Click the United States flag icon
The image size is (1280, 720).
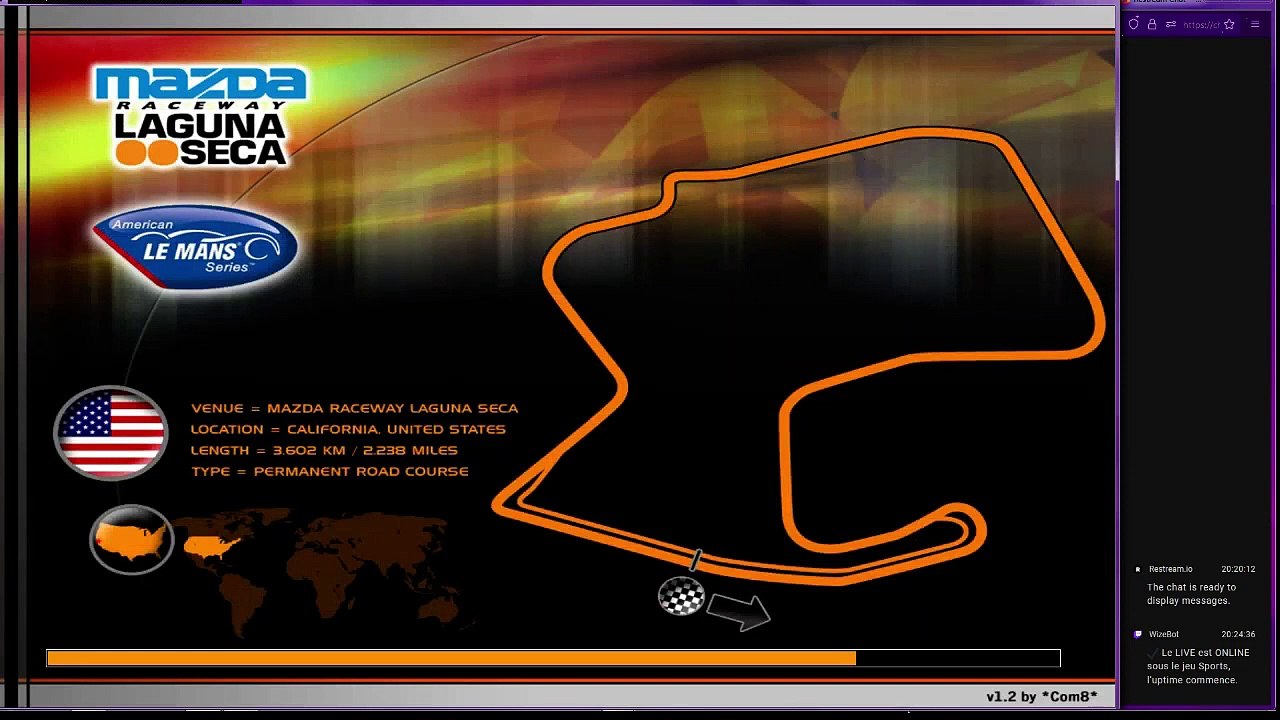pos(111,433)
